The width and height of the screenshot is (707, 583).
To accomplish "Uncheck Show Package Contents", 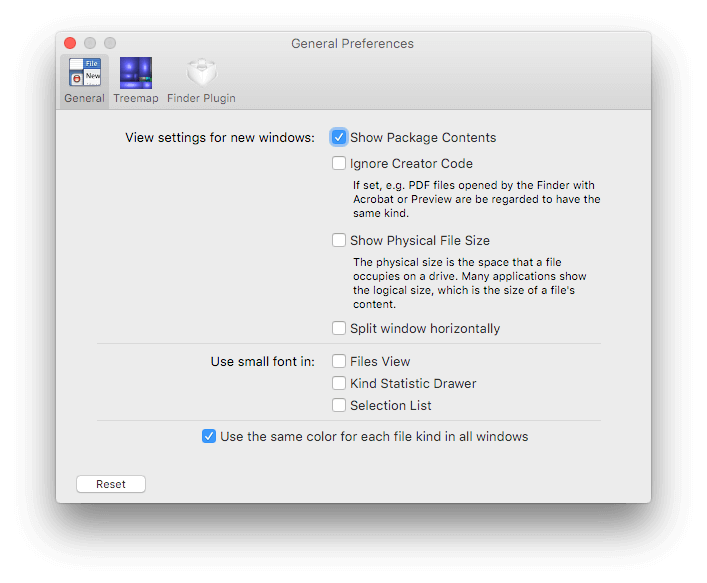I will click(x=339, y=137).
